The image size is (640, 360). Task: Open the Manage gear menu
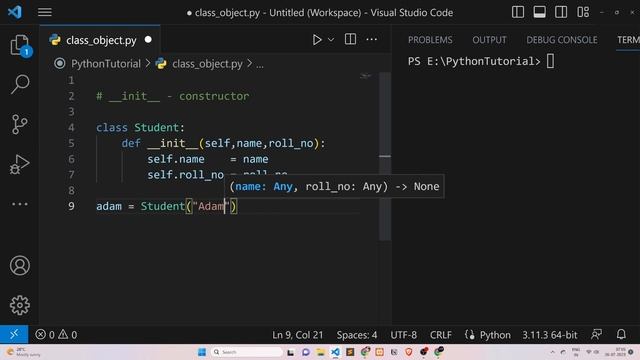pyautogui.click(x=20, y=305)
